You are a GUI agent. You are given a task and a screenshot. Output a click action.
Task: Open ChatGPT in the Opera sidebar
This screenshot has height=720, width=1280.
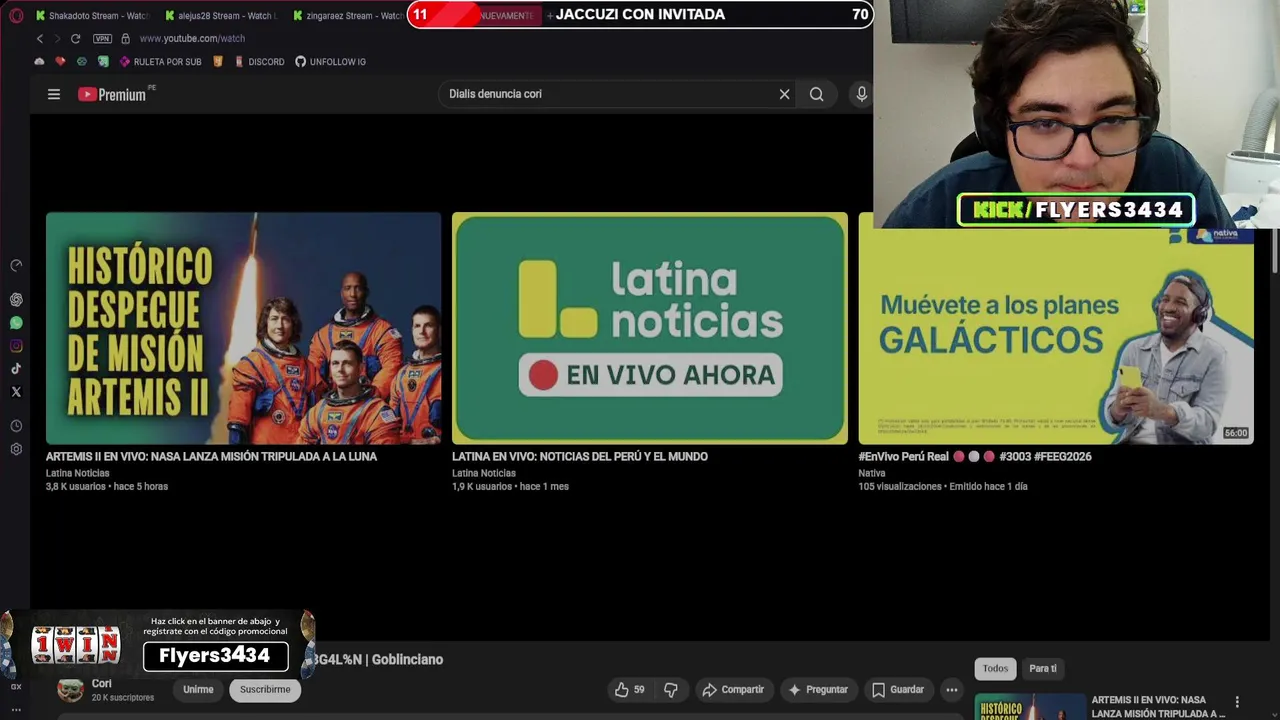click(x=16, y=300)
